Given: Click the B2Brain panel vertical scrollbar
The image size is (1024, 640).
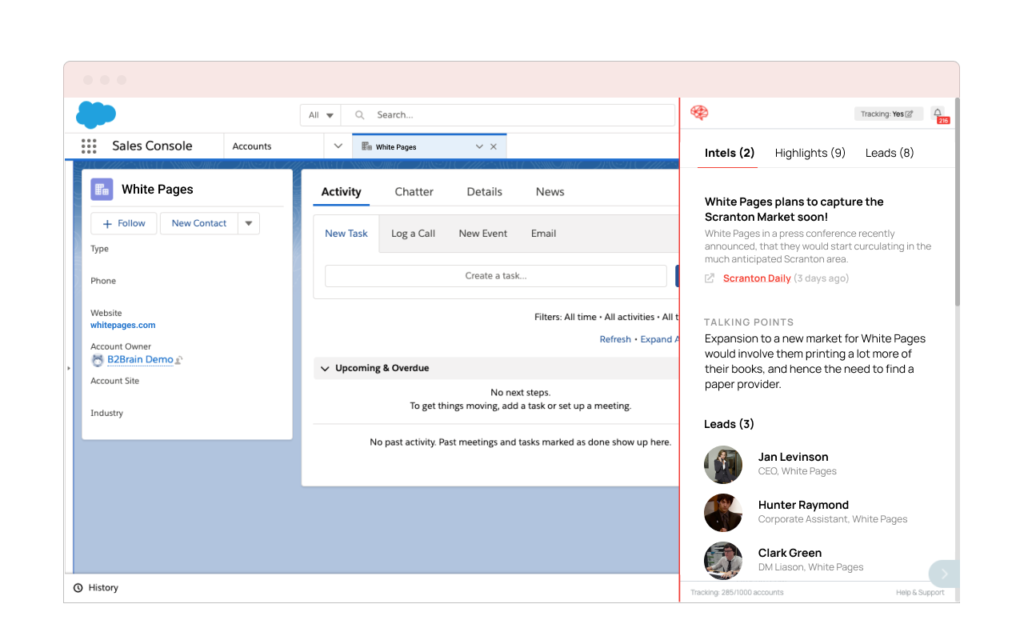Looking at the screenshot, I should (957, 202).
